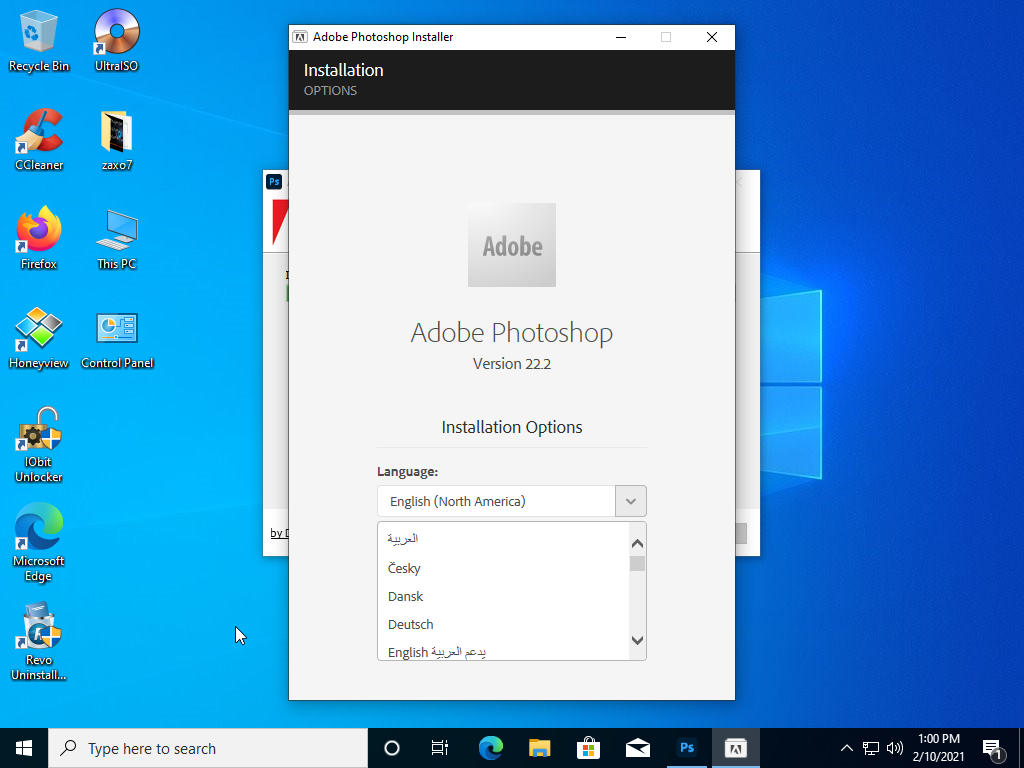Minimize the Adobe Photoshop Installer window

(621, 37)
